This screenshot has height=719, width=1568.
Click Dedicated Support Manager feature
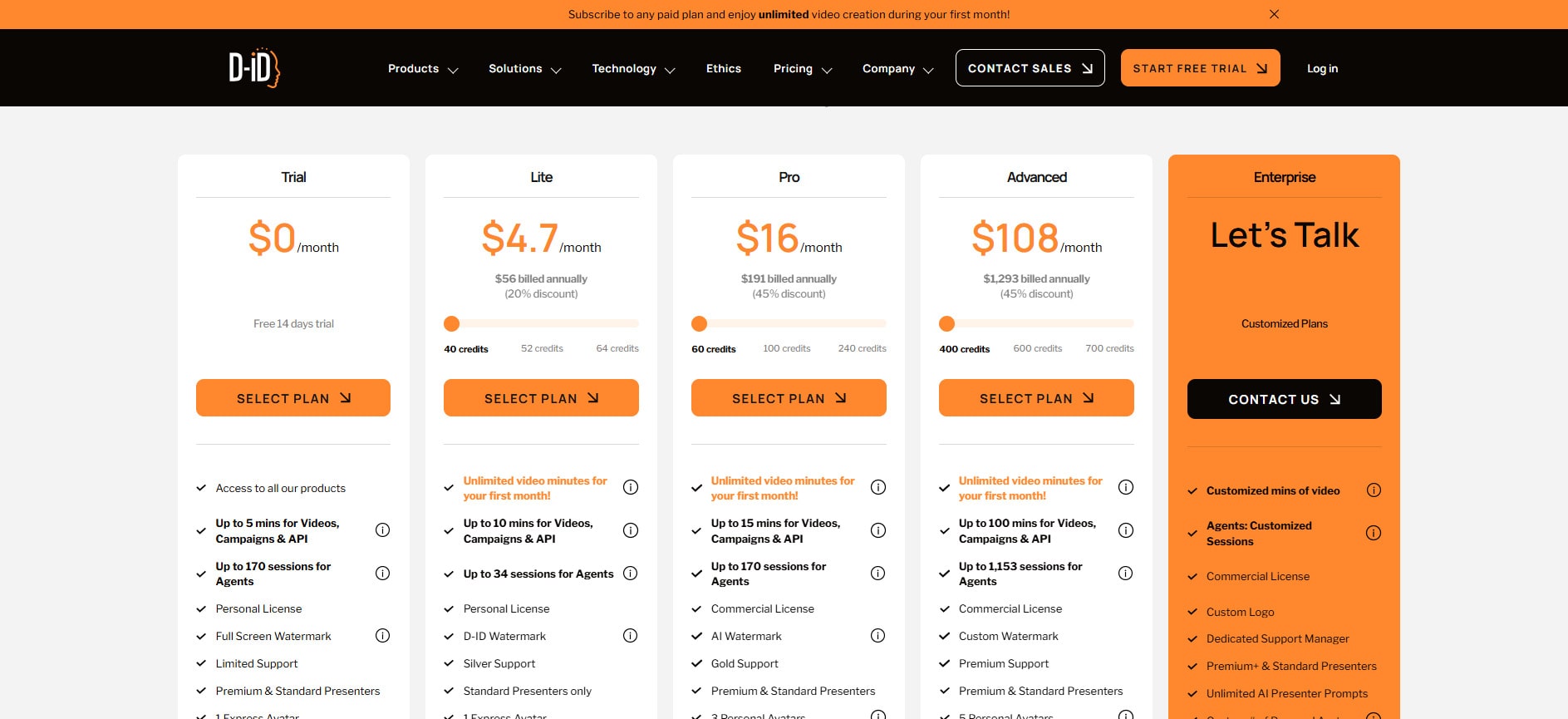click(1278, 638)
